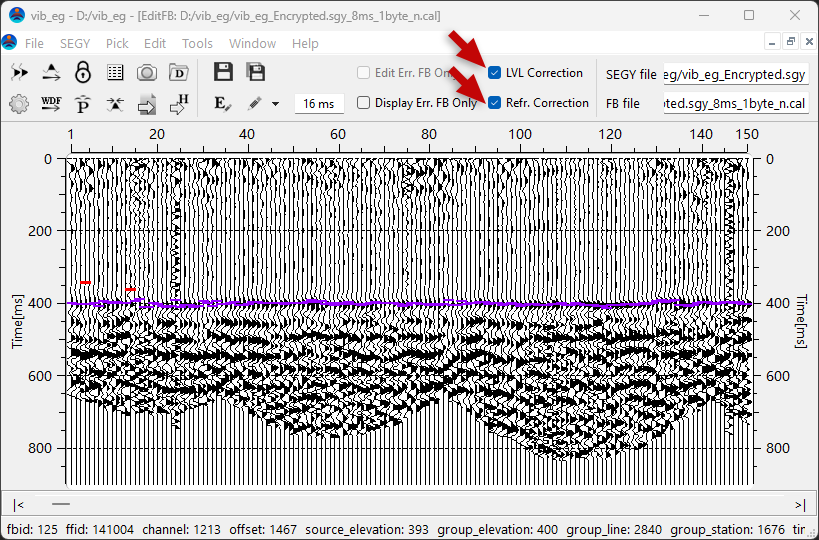Jump to first with the |< button
Screen dimensions: 819x540
point(19,505)
